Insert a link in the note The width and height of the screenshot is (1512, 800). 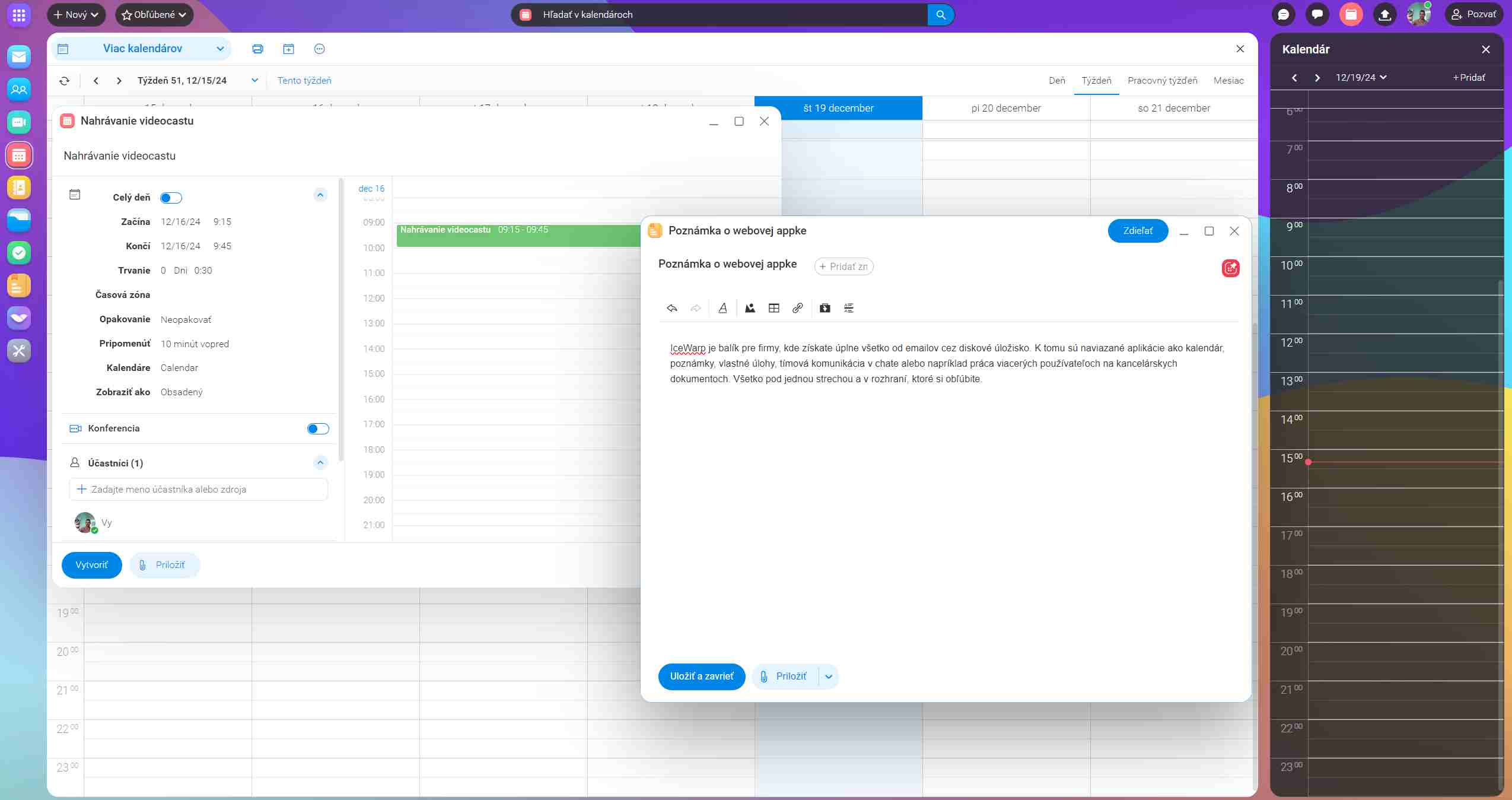pyautogui.click(x=797, y=308)
